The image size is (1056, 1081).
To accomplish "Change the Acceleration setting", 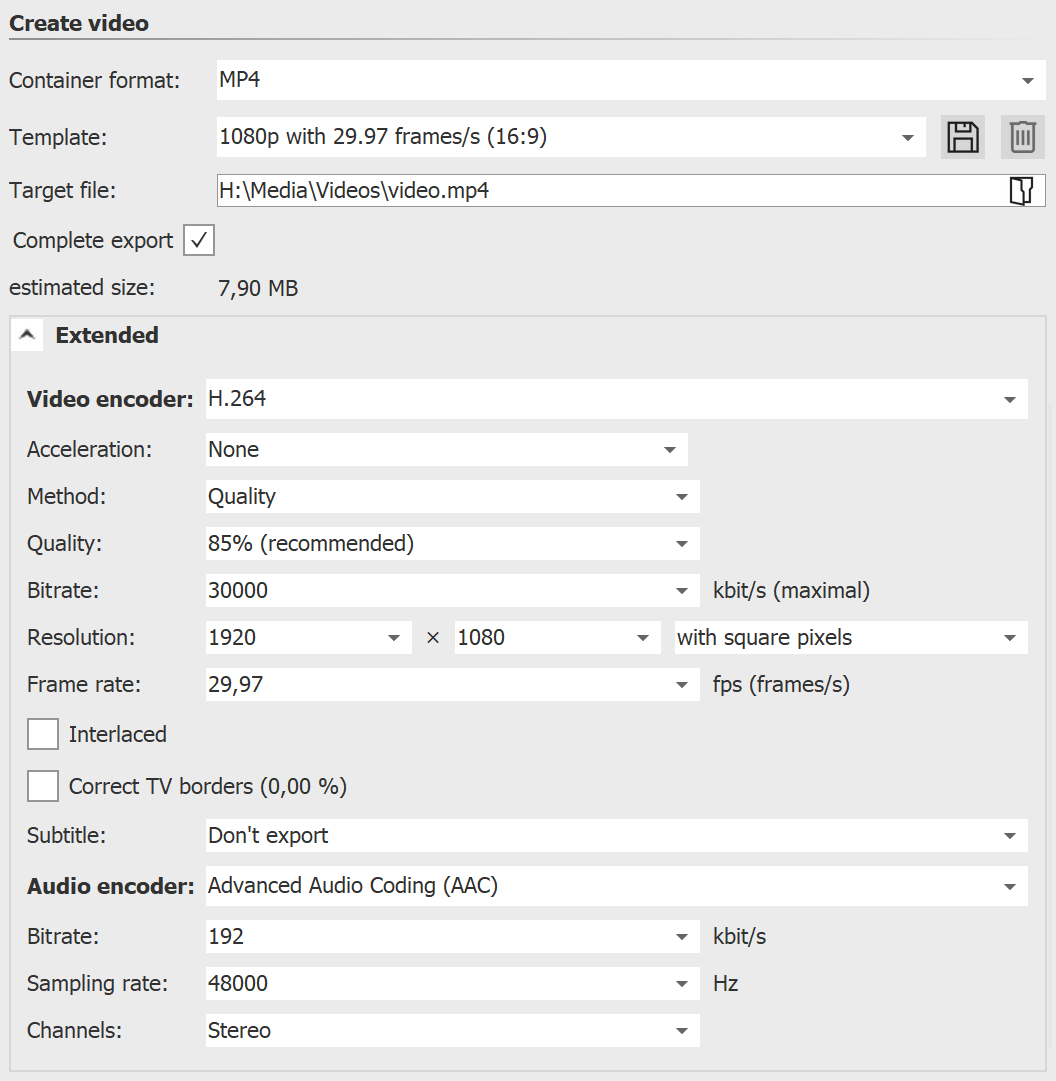I will 670,449.
